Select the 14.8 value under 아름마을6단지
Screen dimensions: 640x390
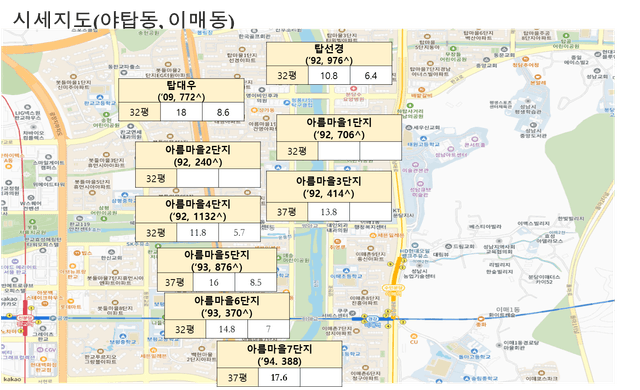(x=227, y=329)
